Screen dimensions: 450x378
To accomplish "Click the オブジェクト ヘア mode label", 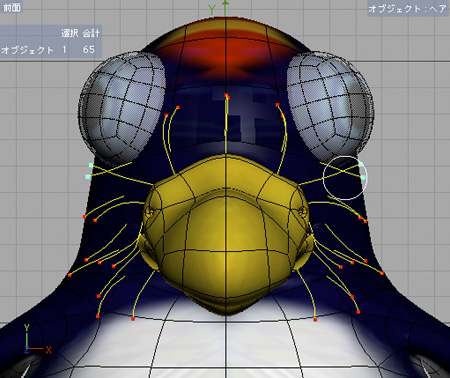I will pyautogui.click(x=408, y=9).
